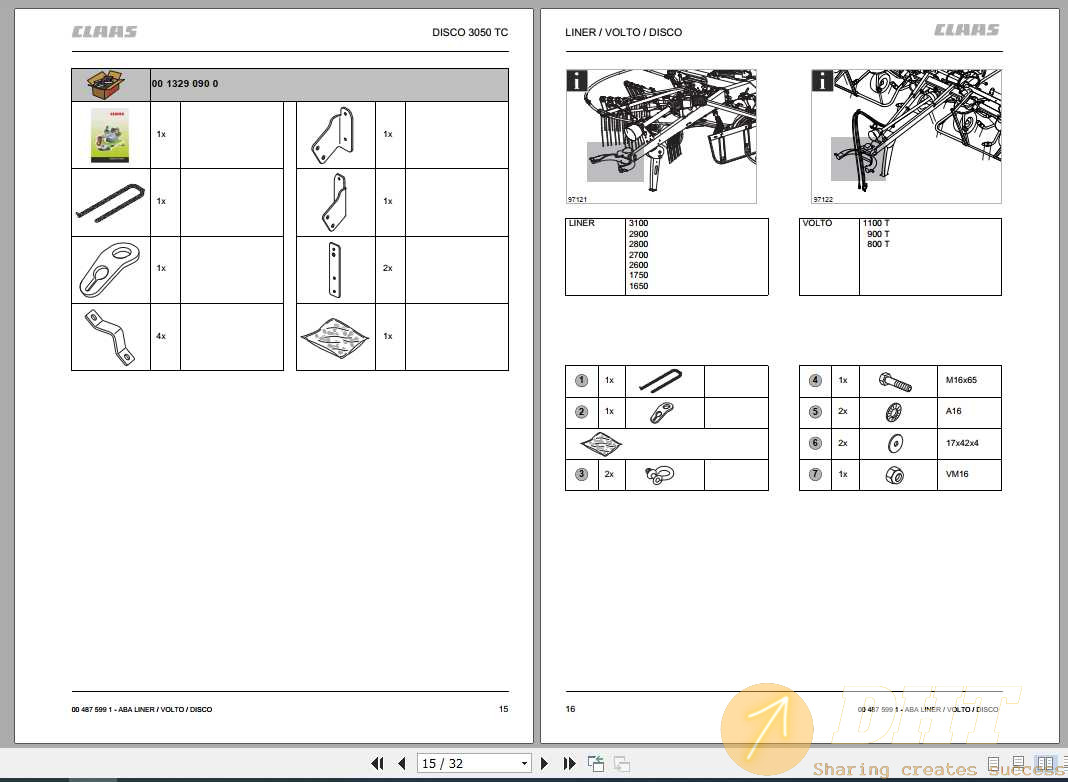Click the VOLTO tedder info illustration 97122
This screenshot has height=782, width=1068.
coord(906,136)
